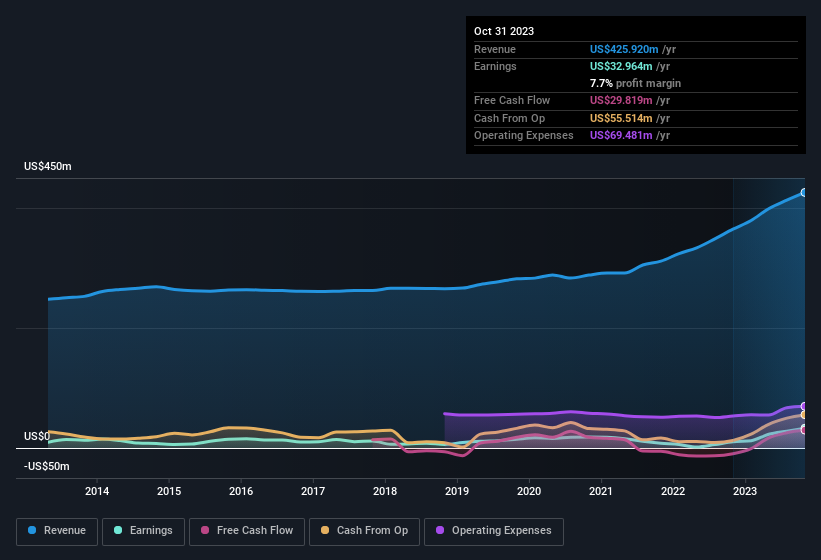
Task: Toggle the Revenue series in the legend
Action: pos(57,531)
